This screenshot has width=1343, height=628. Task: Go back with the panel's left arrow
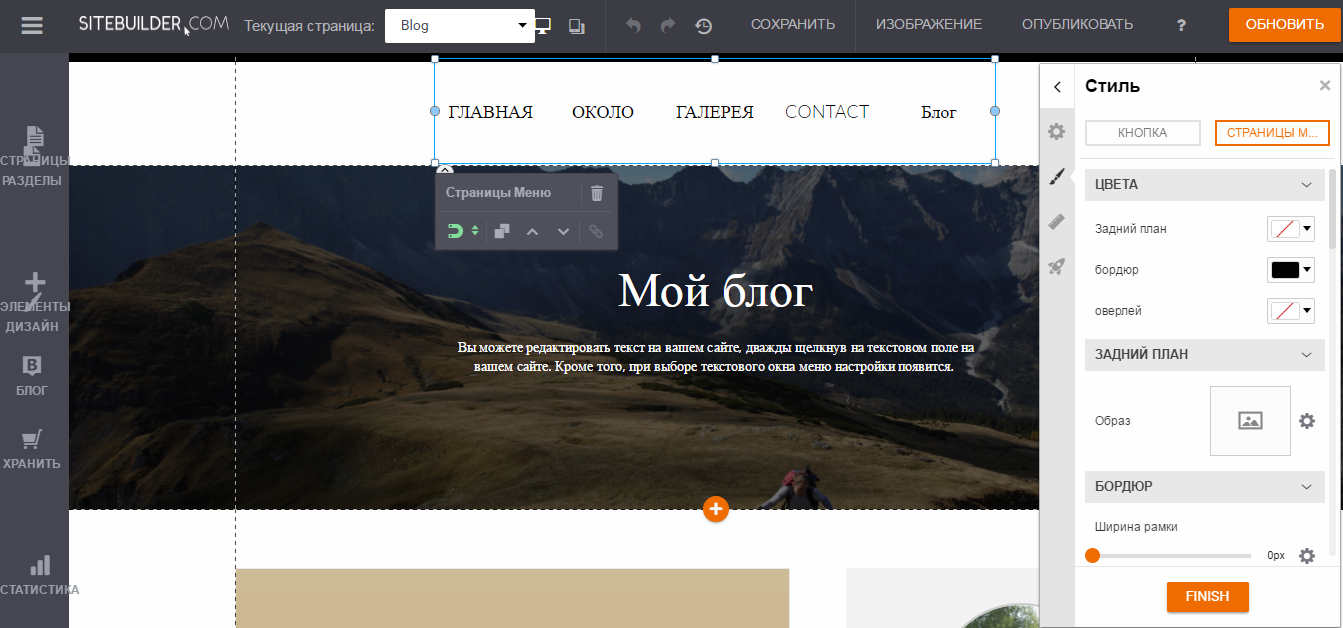1057,87
